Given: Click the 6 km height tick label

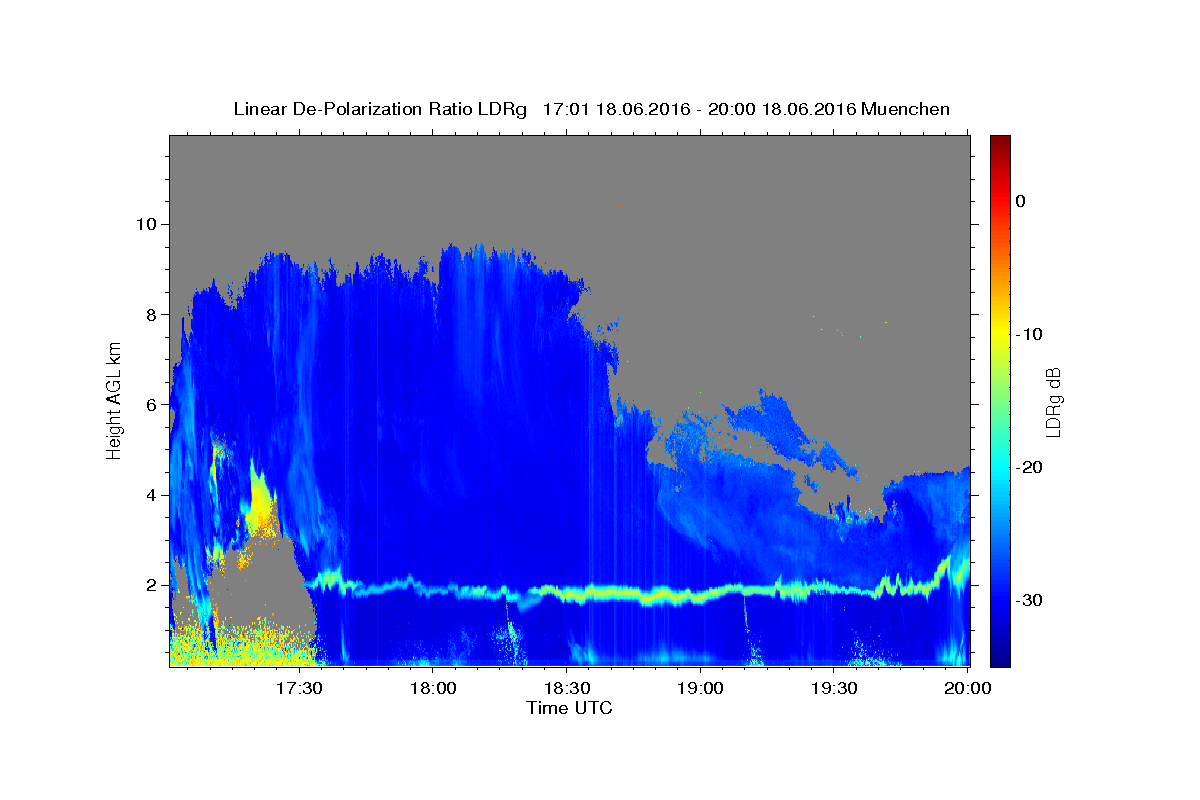Looking at the screenshot, I should (152, 404).
